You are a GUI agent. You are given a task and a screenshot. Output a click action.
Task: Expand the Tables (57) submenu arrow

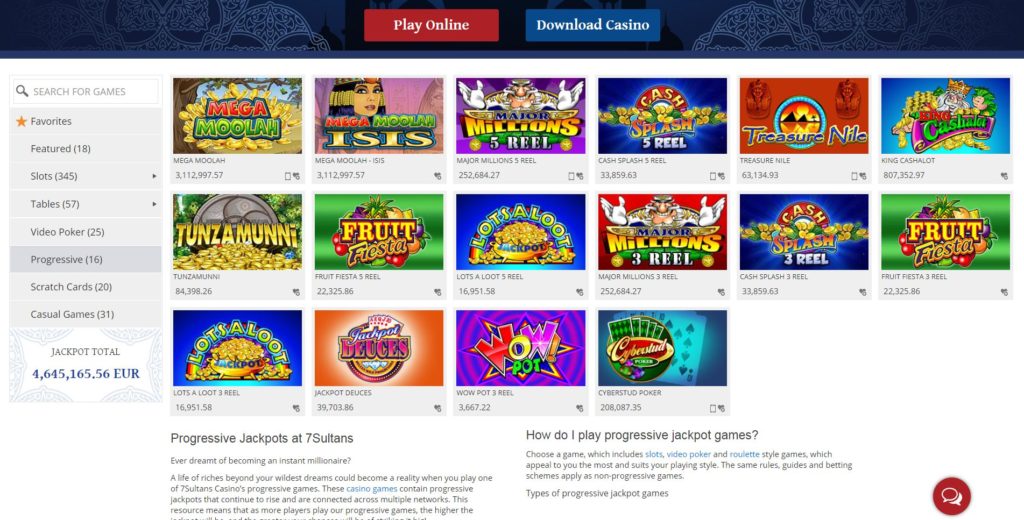[x=154, y=204]
